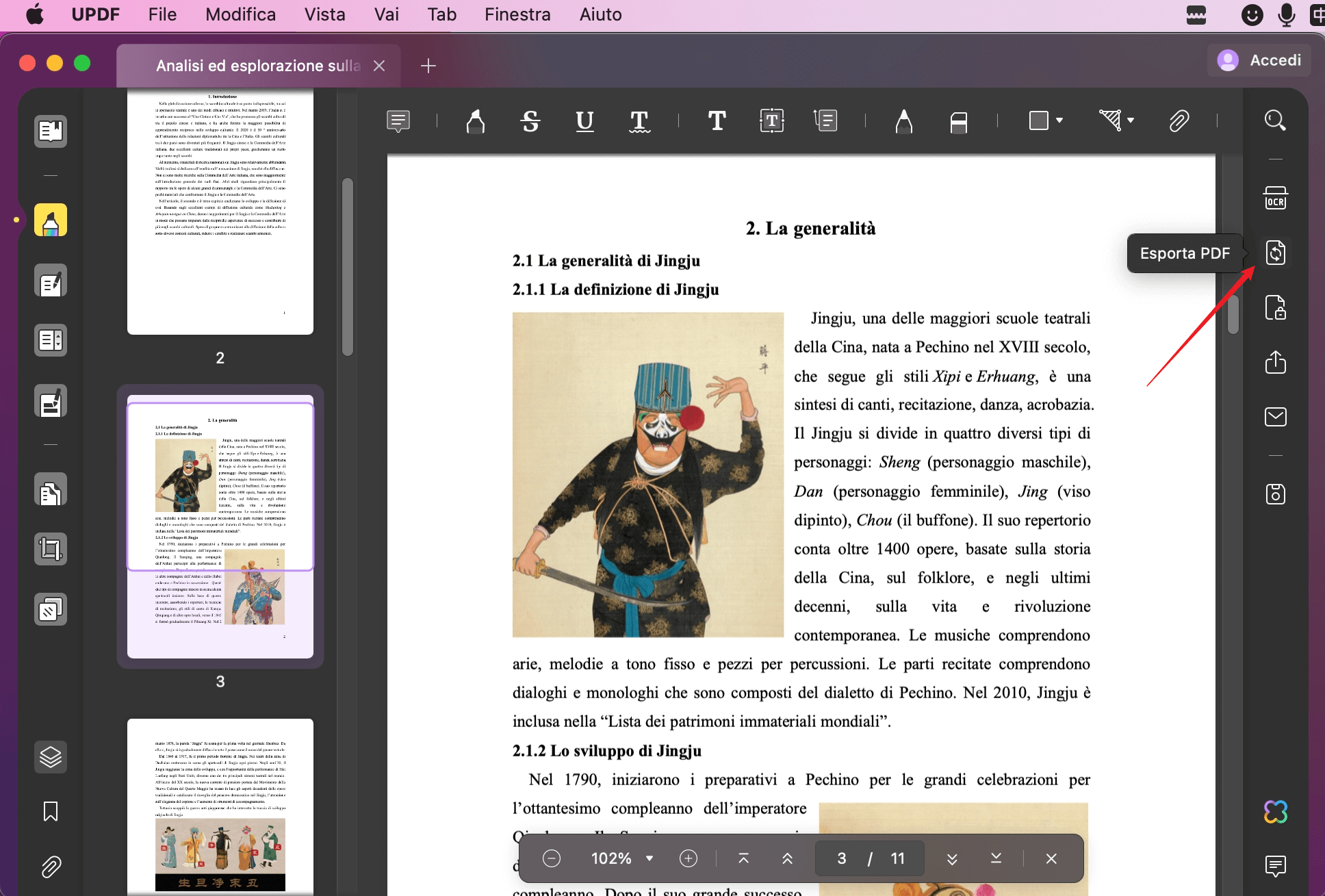1325x896 pixels.
Task: Open the Organize pages mode in sidebar
Action: coord(51,340)
